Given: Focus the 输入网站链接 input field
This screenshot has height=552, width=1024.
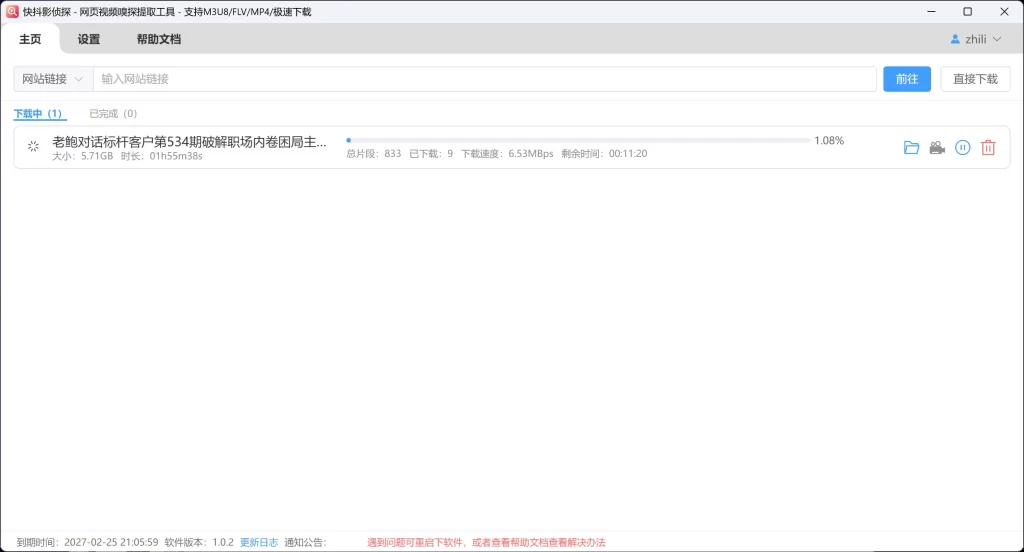Looking at the screenshot, I should [x=485, y=79].
